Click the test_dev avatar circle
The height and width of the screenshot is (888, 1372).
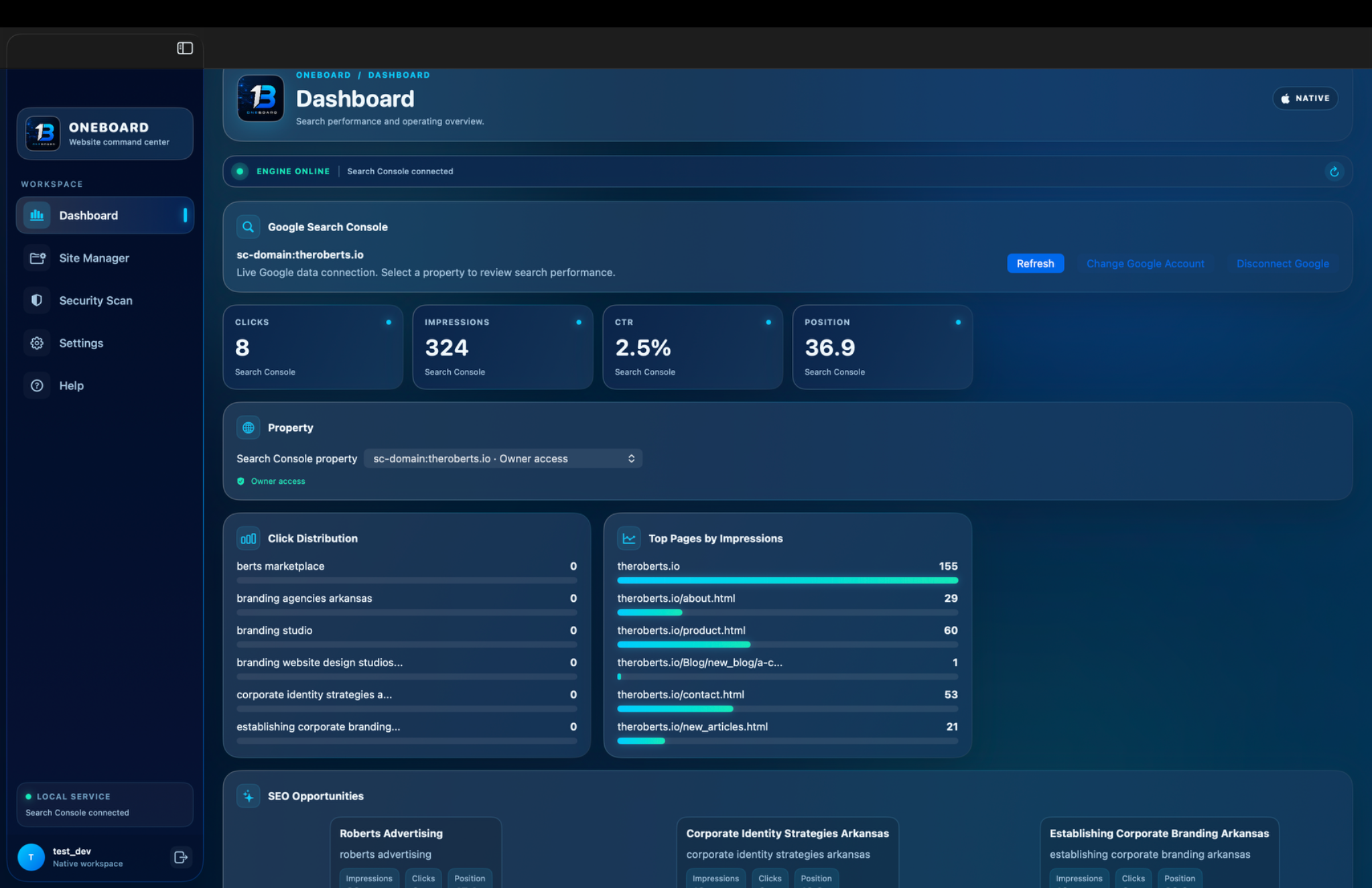tap(31, 857)
